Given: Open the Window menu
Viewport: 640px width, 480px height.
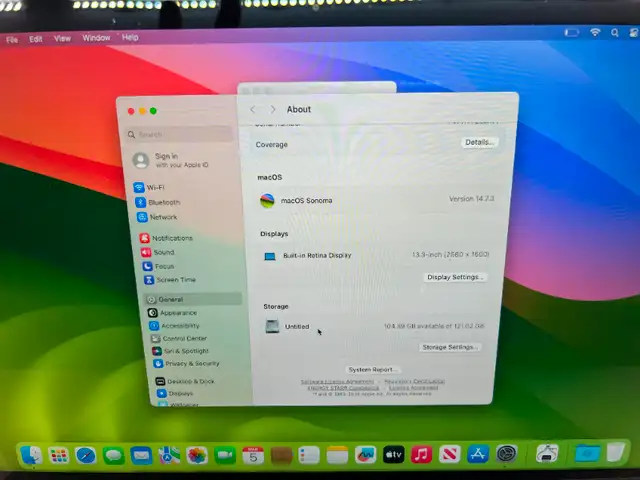Looking at the screenshot, I should click(x=96, y=38).
